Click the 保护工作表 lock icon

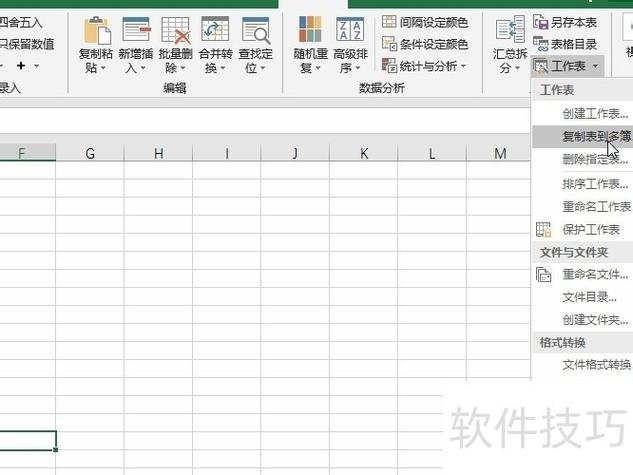pyautogui.click(x=543, y=229)
